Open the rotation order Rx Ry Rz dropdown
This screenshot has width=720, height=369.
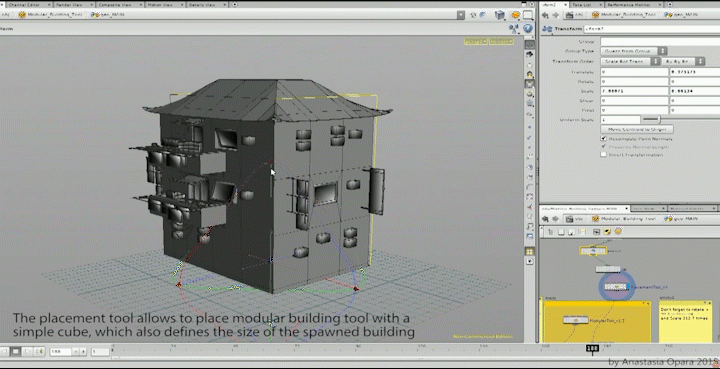pyautogui.click(x=684, y=61)
